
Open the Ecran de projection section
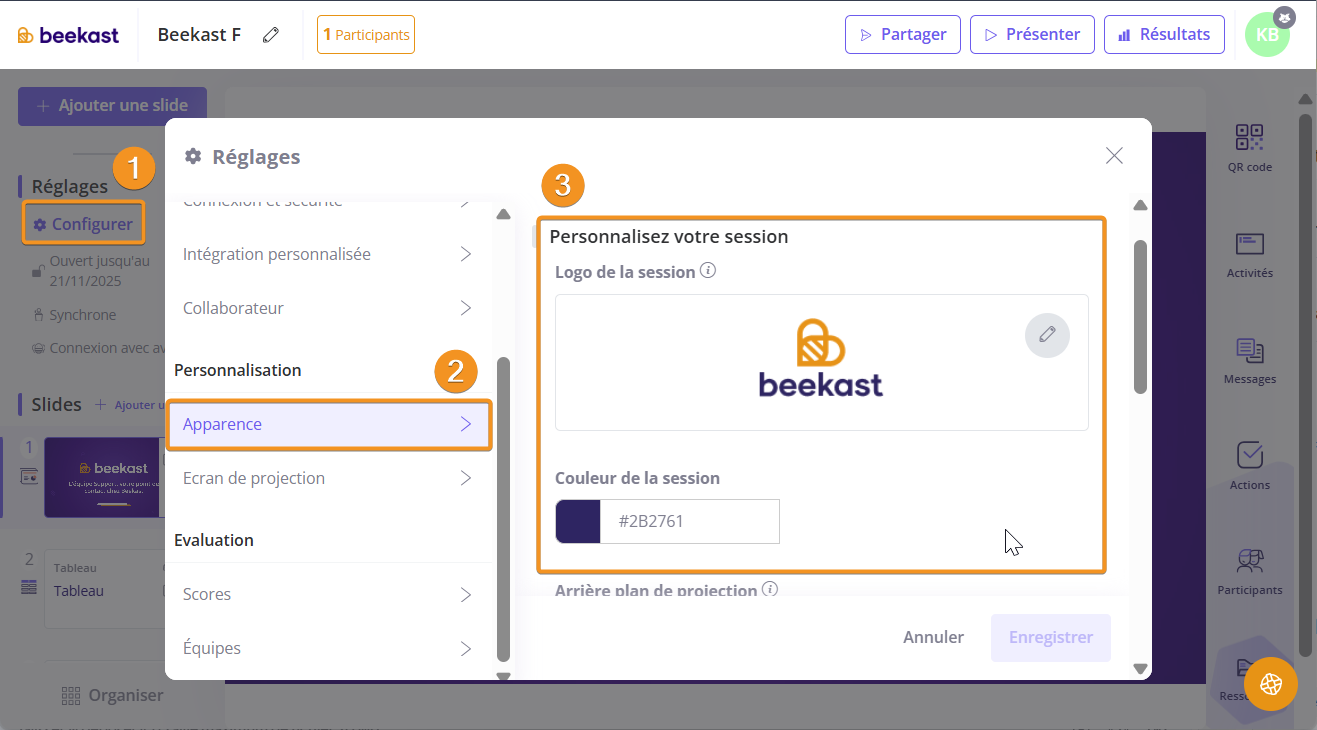click(x=328, y=478)
